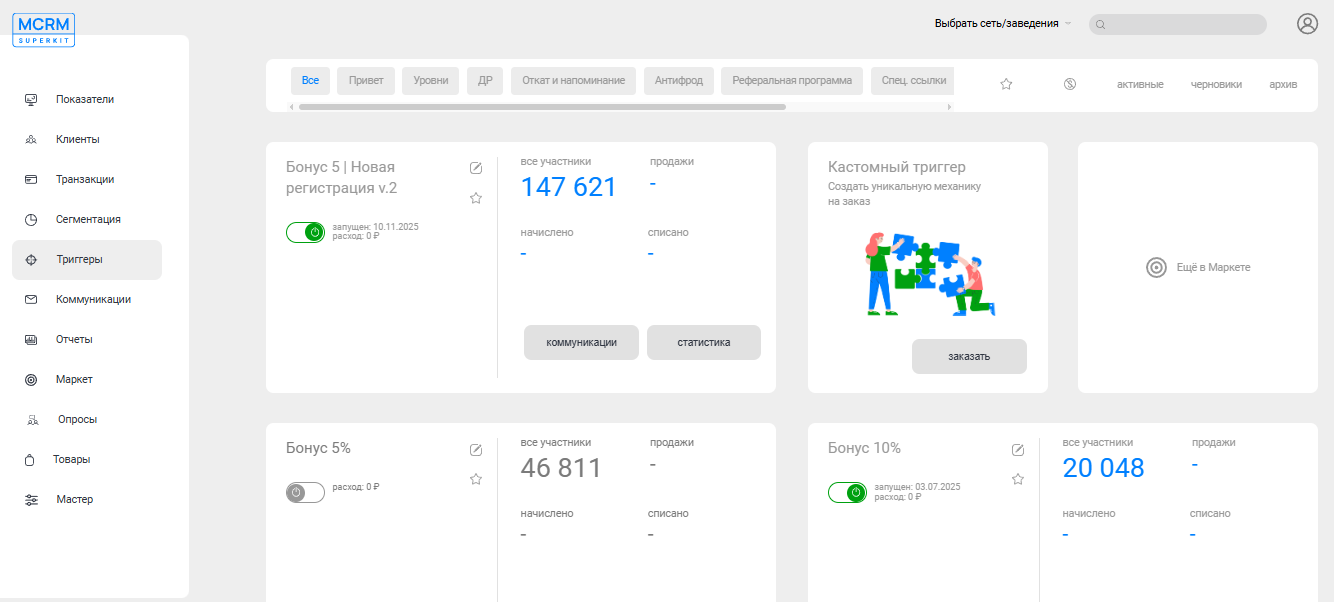The width and height of the screenshot is (1334, 602).
Task: Add Бонус 10% trigger to favorites
Action: click(x=1018, y=479)
